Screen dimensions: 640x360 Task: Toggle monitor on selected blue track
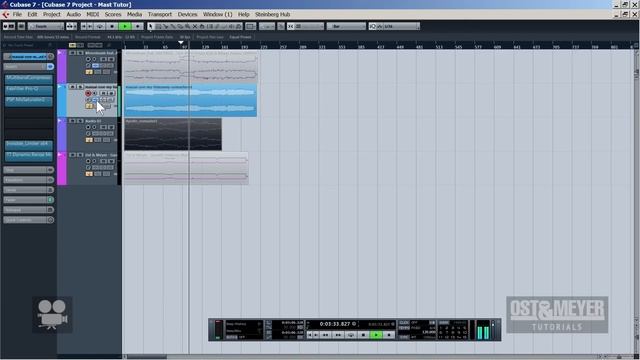[95, 93]
